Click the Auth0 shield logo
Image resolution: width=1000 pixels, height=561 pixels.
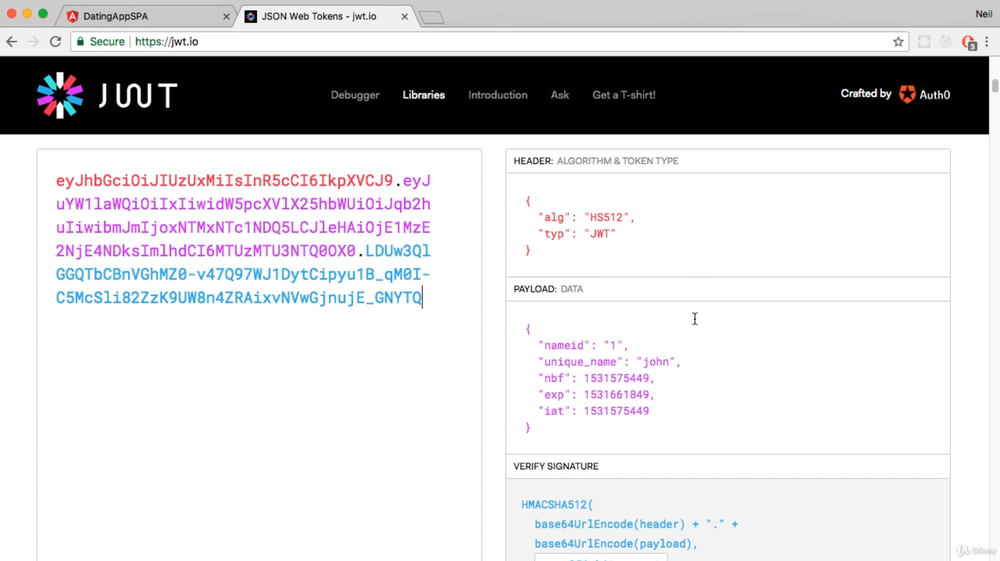tap(907, 94)
